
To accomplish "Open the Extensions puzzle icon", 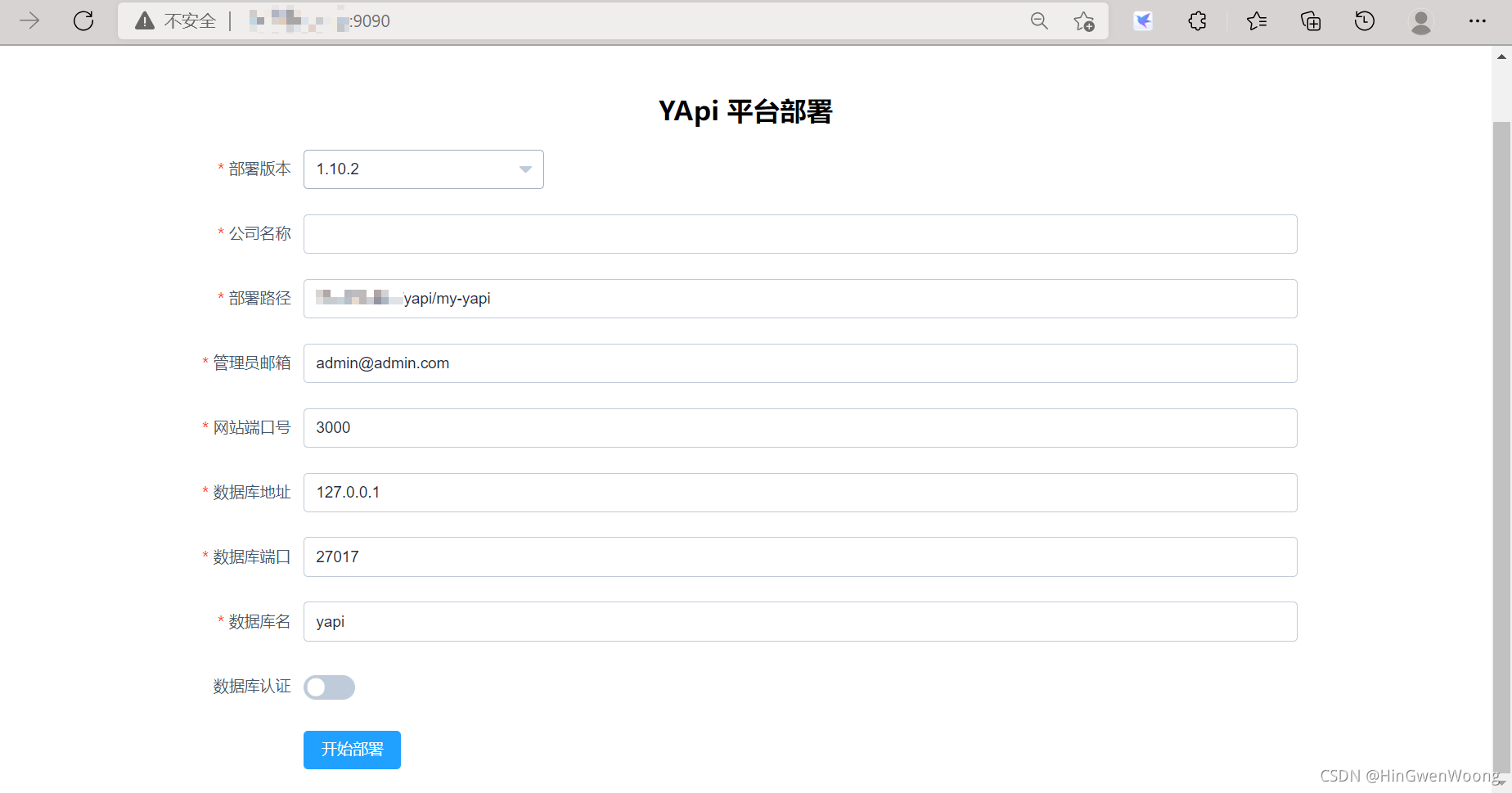I will (1197, 21).
